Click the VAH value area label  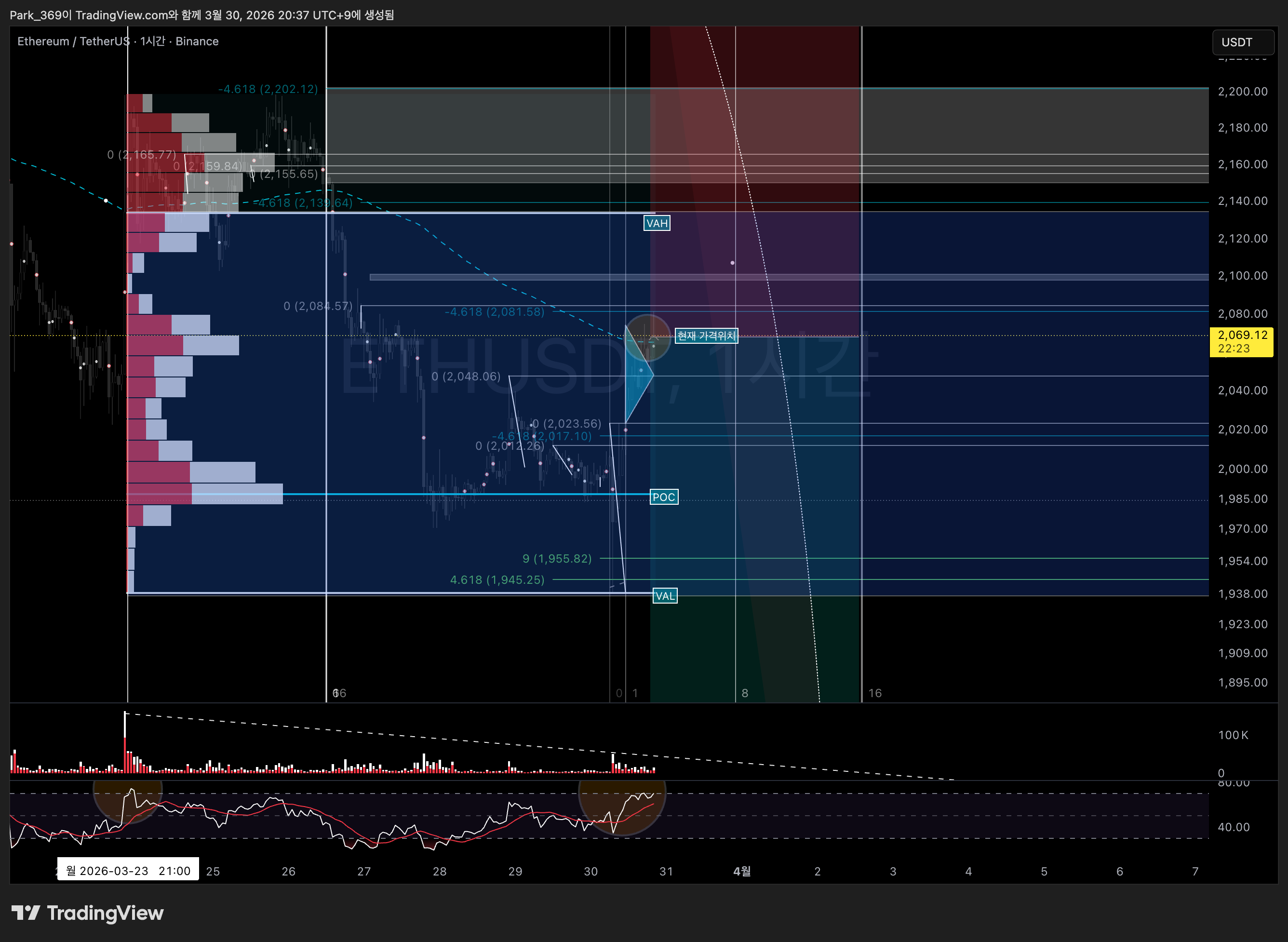tap(657, 223)
